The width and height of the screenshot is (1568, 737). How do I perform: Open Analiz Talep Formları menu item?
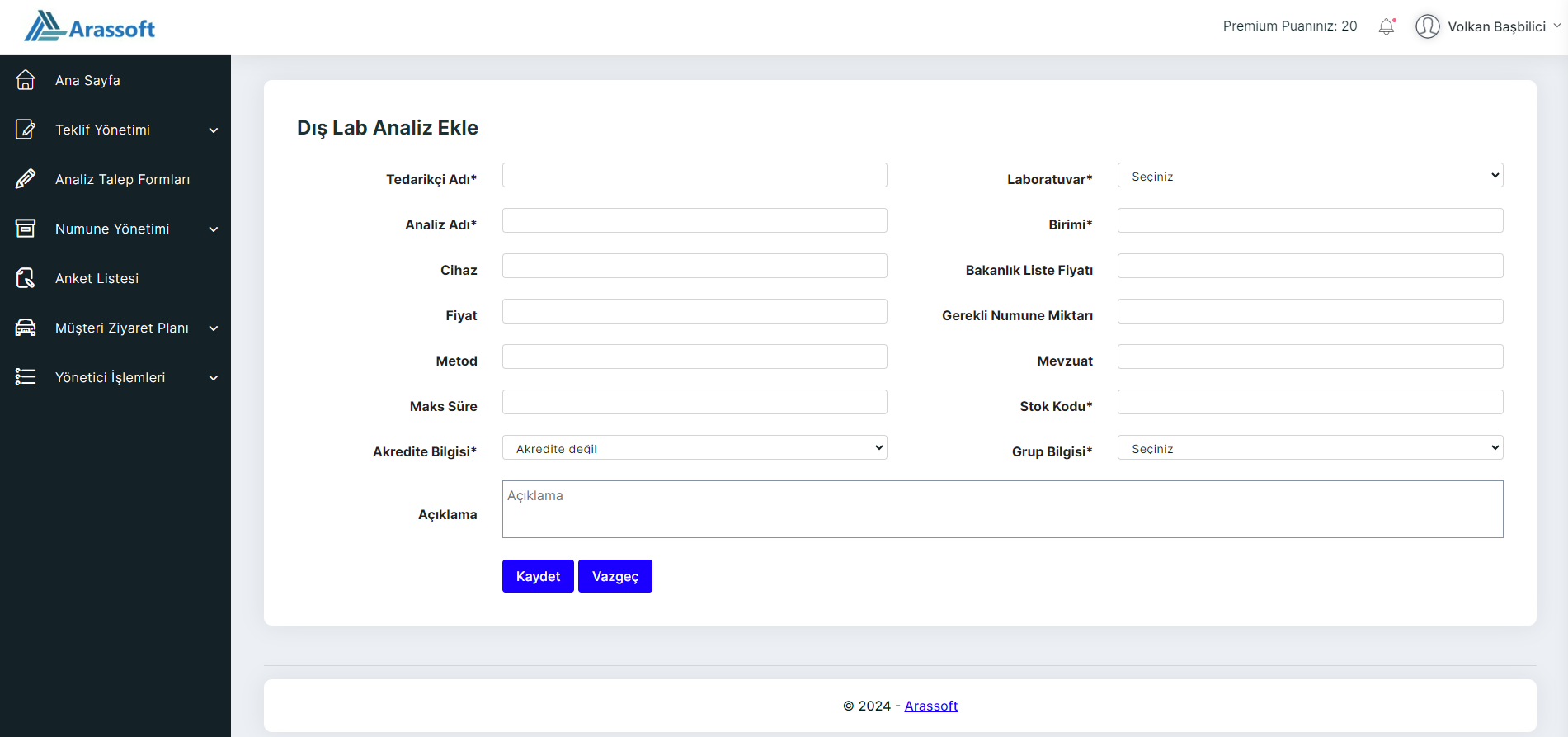122,179
